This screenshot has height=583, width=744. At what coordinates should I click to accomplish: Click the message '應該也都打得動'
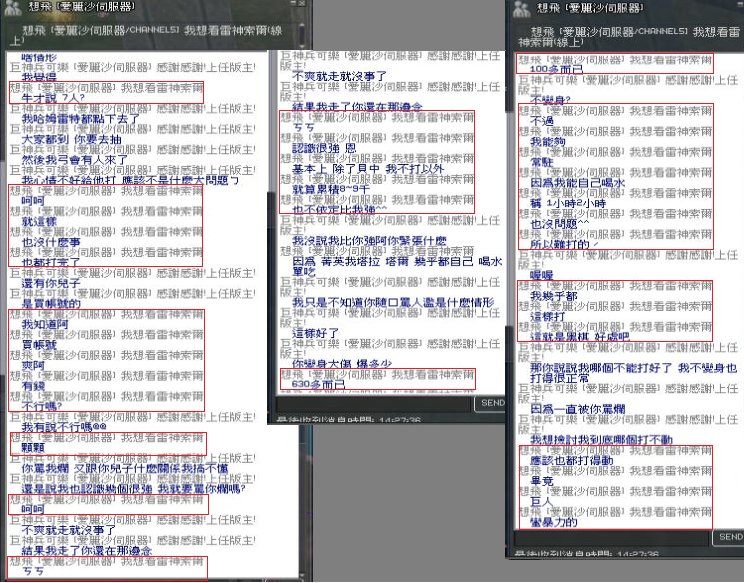click(x=571, y=460)
